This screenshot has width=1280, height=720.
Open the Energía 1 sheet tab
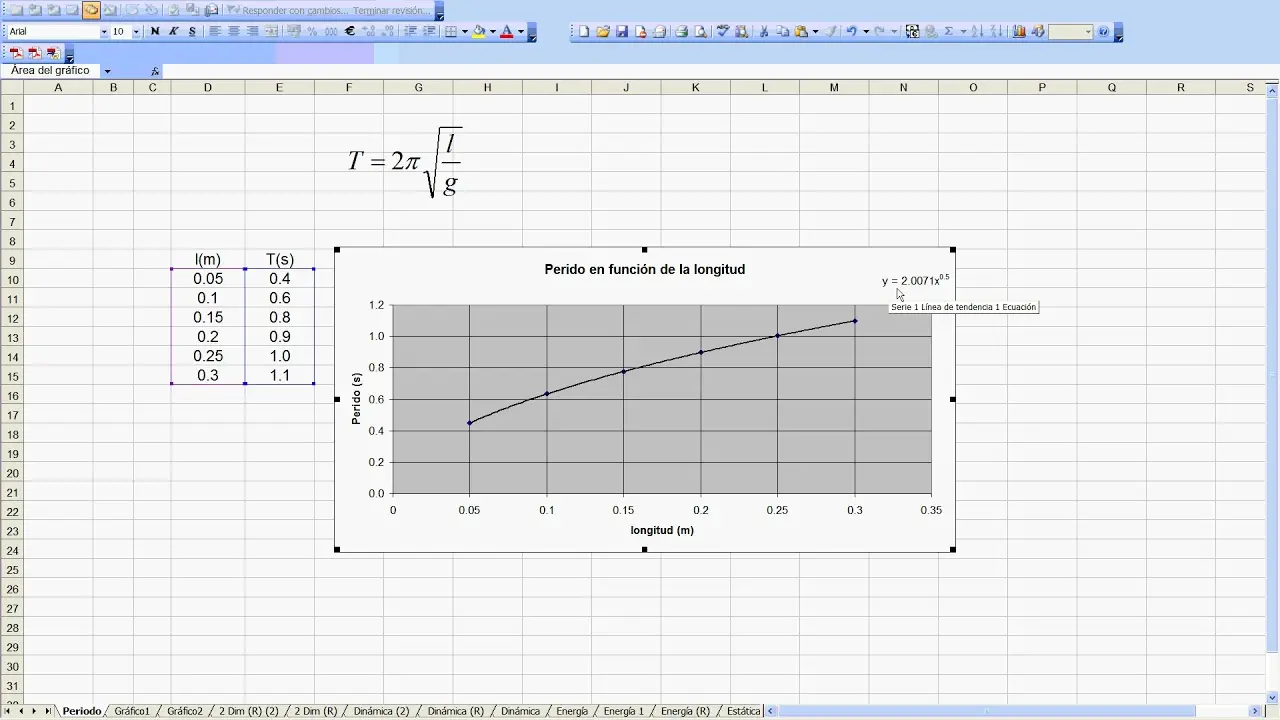623,711
